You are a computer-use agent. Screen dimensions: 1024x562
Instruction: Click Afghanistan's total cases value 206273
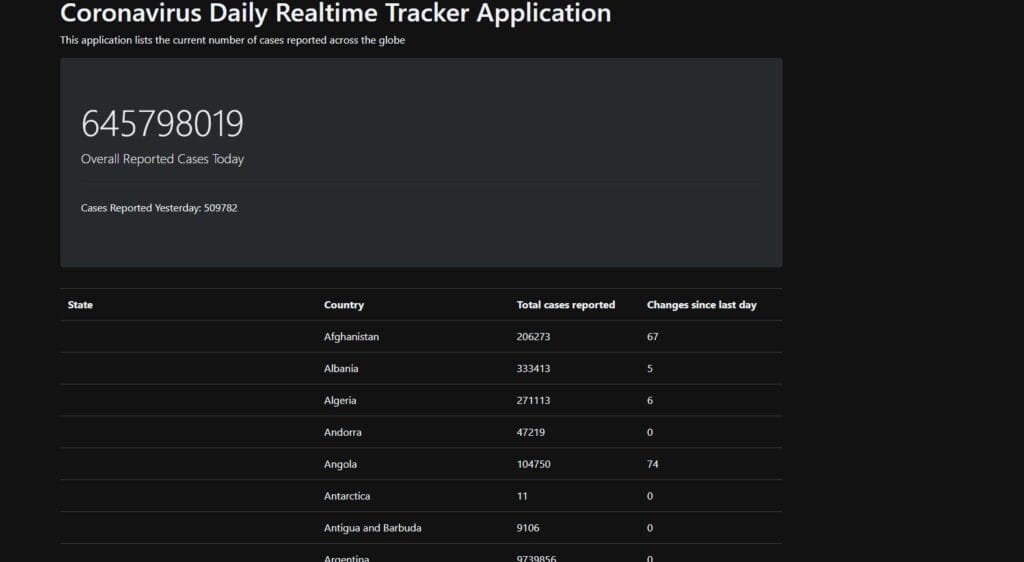[533, 337]
